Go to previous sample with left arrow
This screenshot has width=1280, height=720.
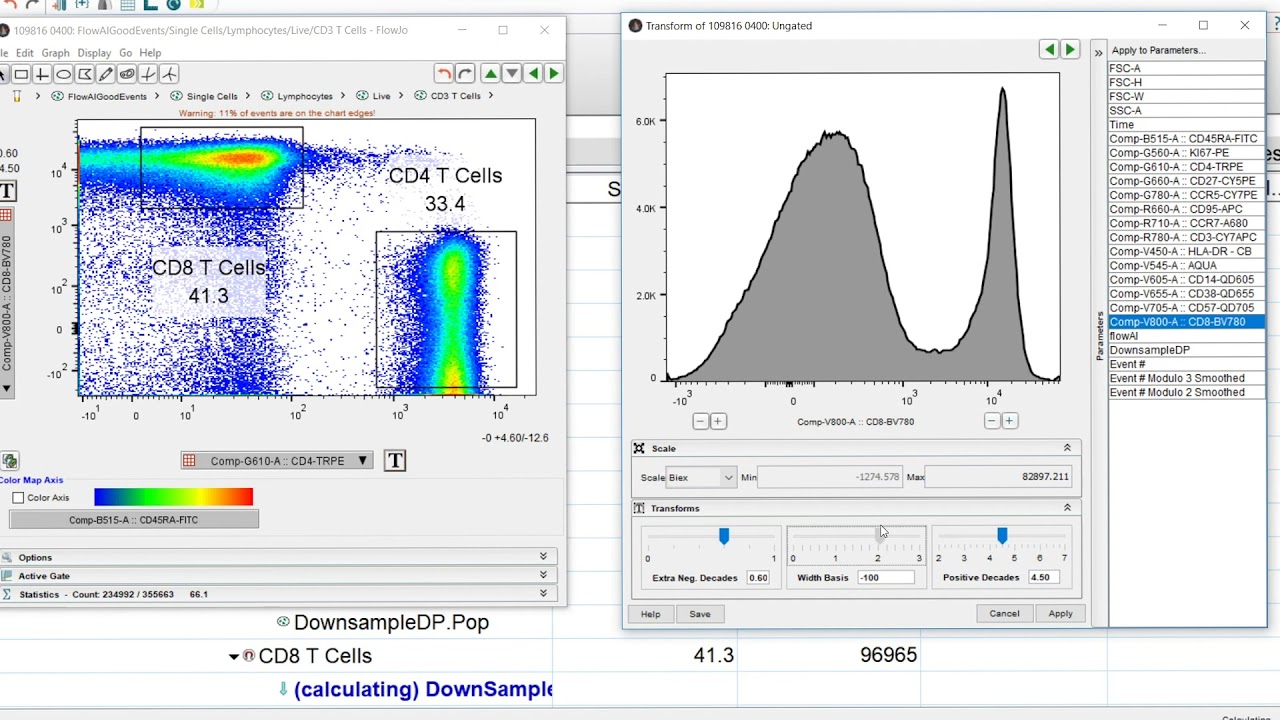[x=533, y=74]
